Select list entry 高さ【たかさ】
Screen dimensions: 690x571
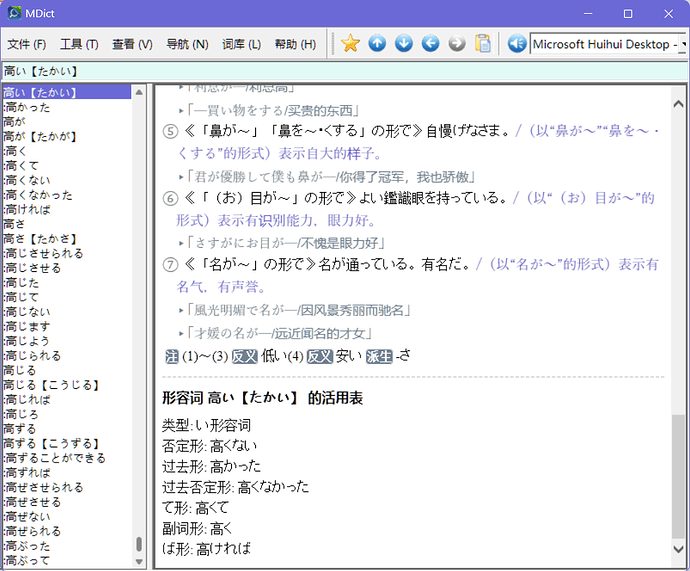tap(40, 238)
